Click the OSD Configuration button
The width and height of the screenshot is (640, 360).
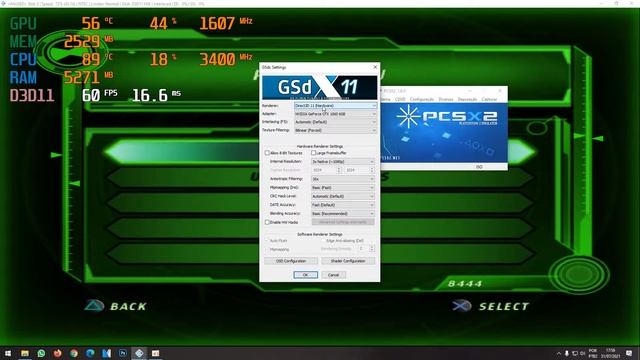pos(291,261)
